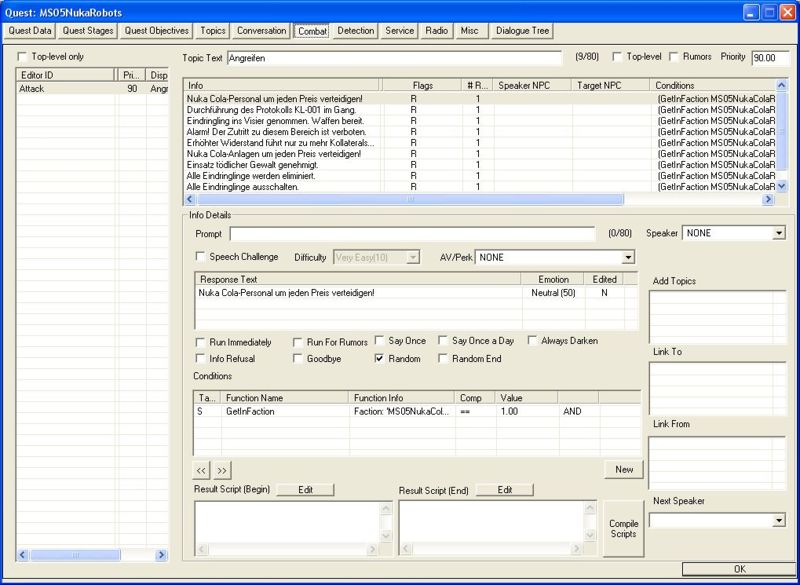
Task: Select info 'Durchführung des Protokolls KL-001 im Gang.'
Action: click(479, 110)
